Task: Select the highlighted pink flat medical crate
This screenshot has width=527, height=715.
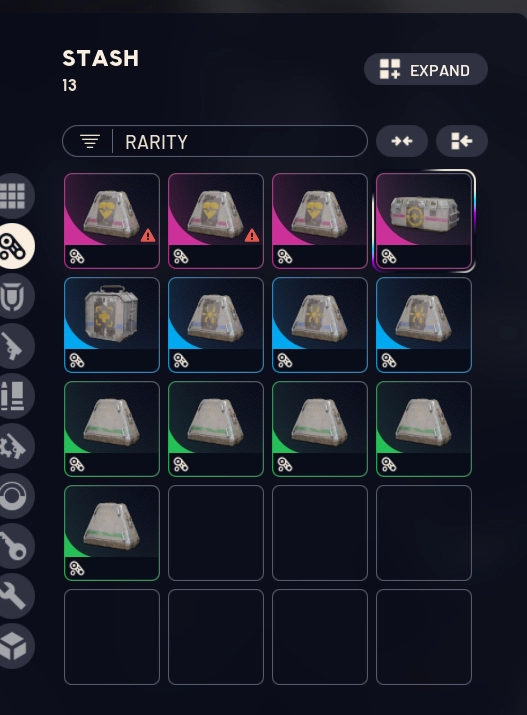Action: (x=424, y=221)
